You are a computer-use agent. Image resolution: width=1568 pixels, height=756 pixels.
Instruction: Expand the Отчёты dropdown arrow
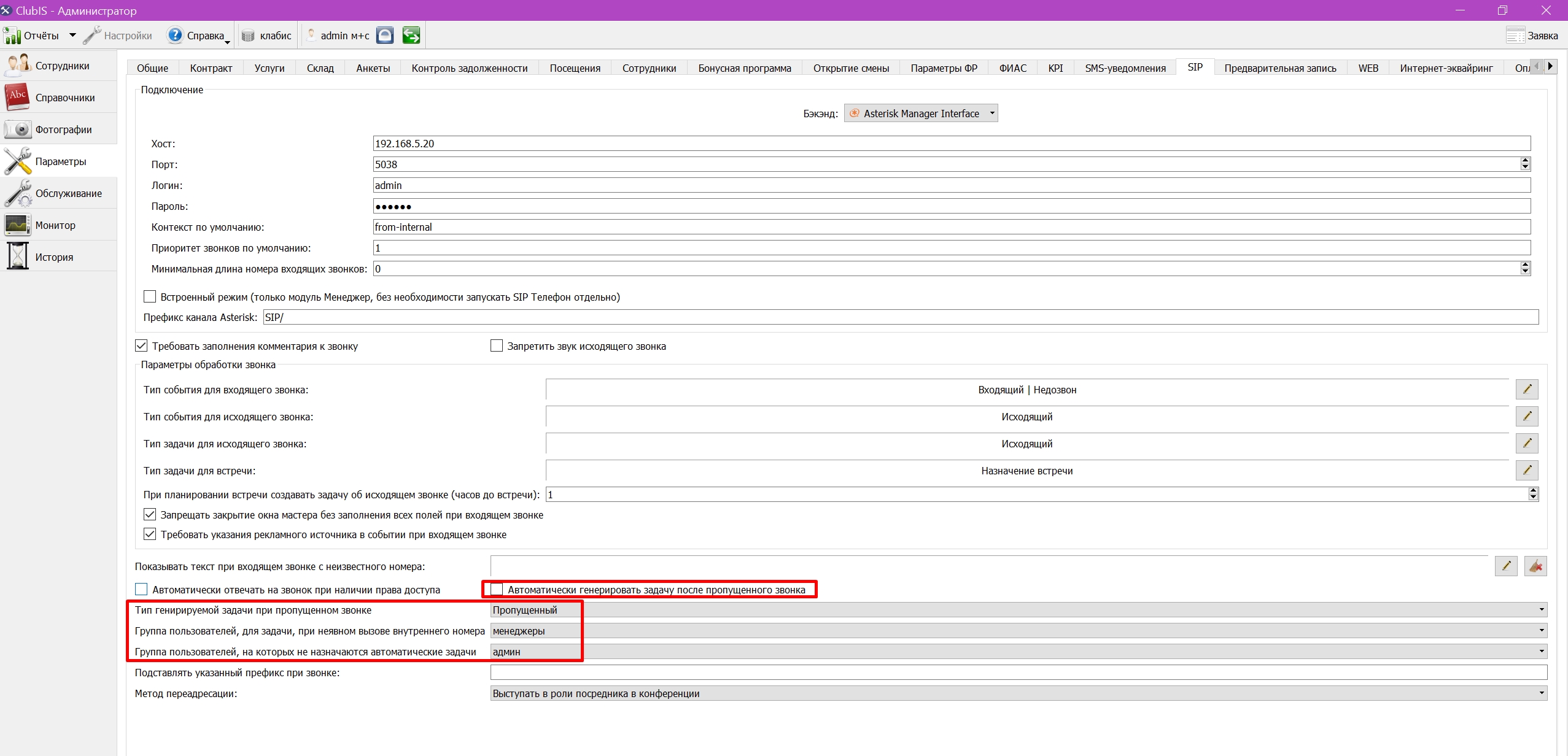(72, 36)
